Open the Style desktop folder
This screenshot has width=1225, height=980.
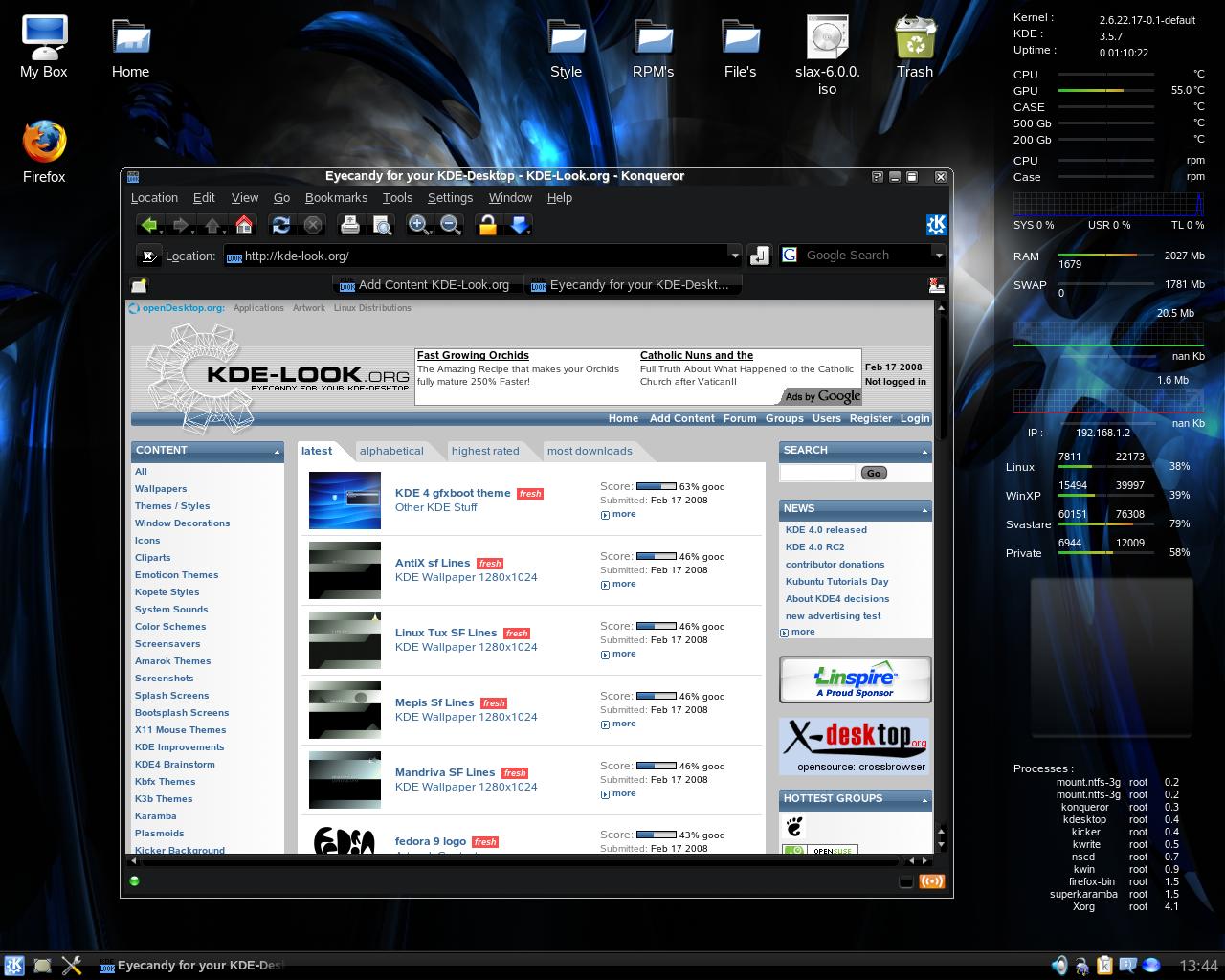[567, 46]
